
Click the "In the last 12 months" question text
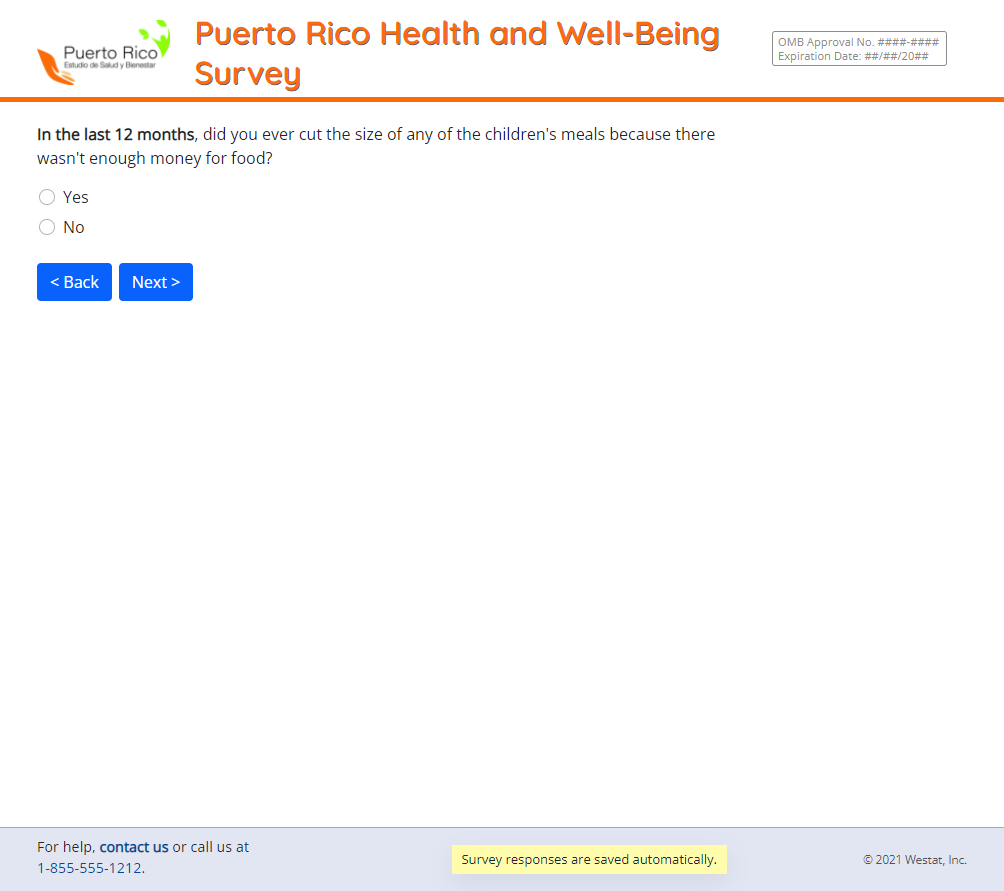coord(376,146)
